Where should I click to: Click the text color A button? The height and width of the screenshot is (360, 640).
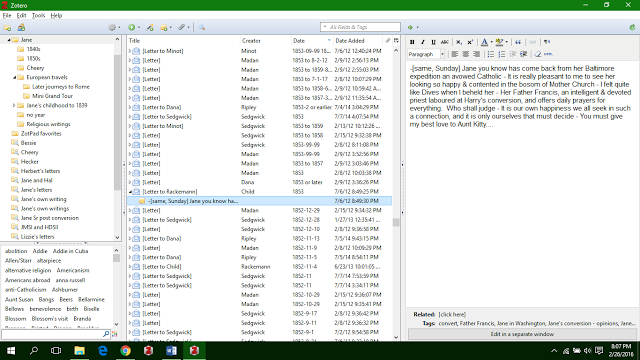point(484,42)
